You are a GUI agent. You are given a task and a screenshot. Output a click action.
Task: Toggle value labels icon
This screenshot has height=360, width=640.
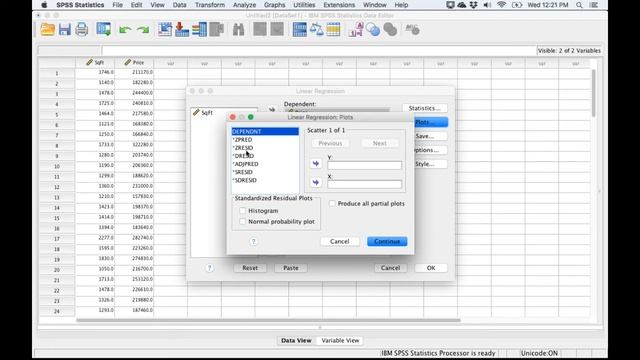[356, 29]
